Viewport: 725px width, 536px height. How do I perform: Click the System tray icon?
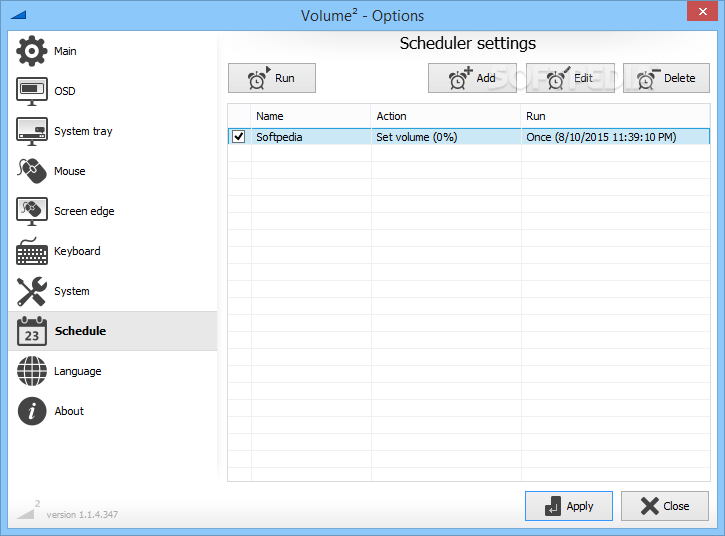(31, 131)
